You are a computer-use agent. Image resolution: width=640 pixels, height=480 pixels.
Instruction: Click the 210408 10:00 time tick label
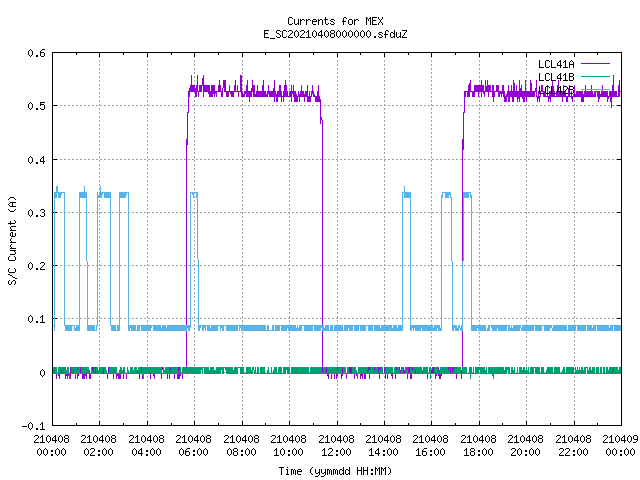pyautogui.click(x=288, y=445)
